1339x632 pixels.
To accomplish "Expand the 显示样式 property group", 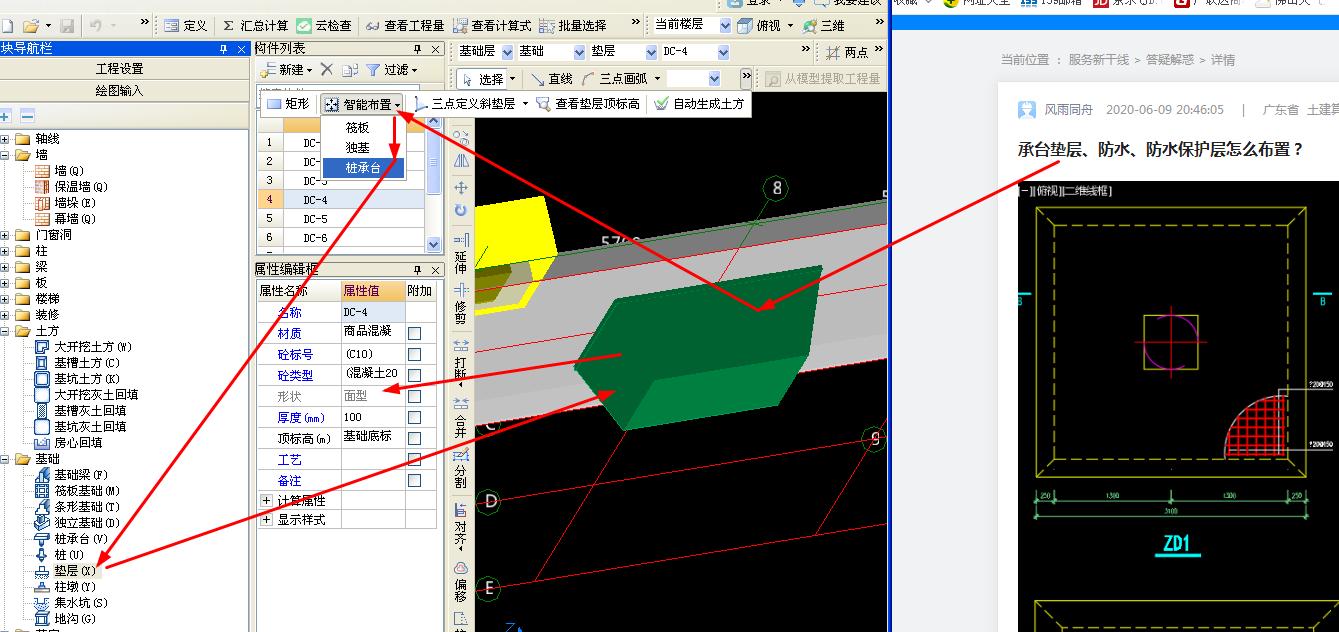I will [266, 520].
